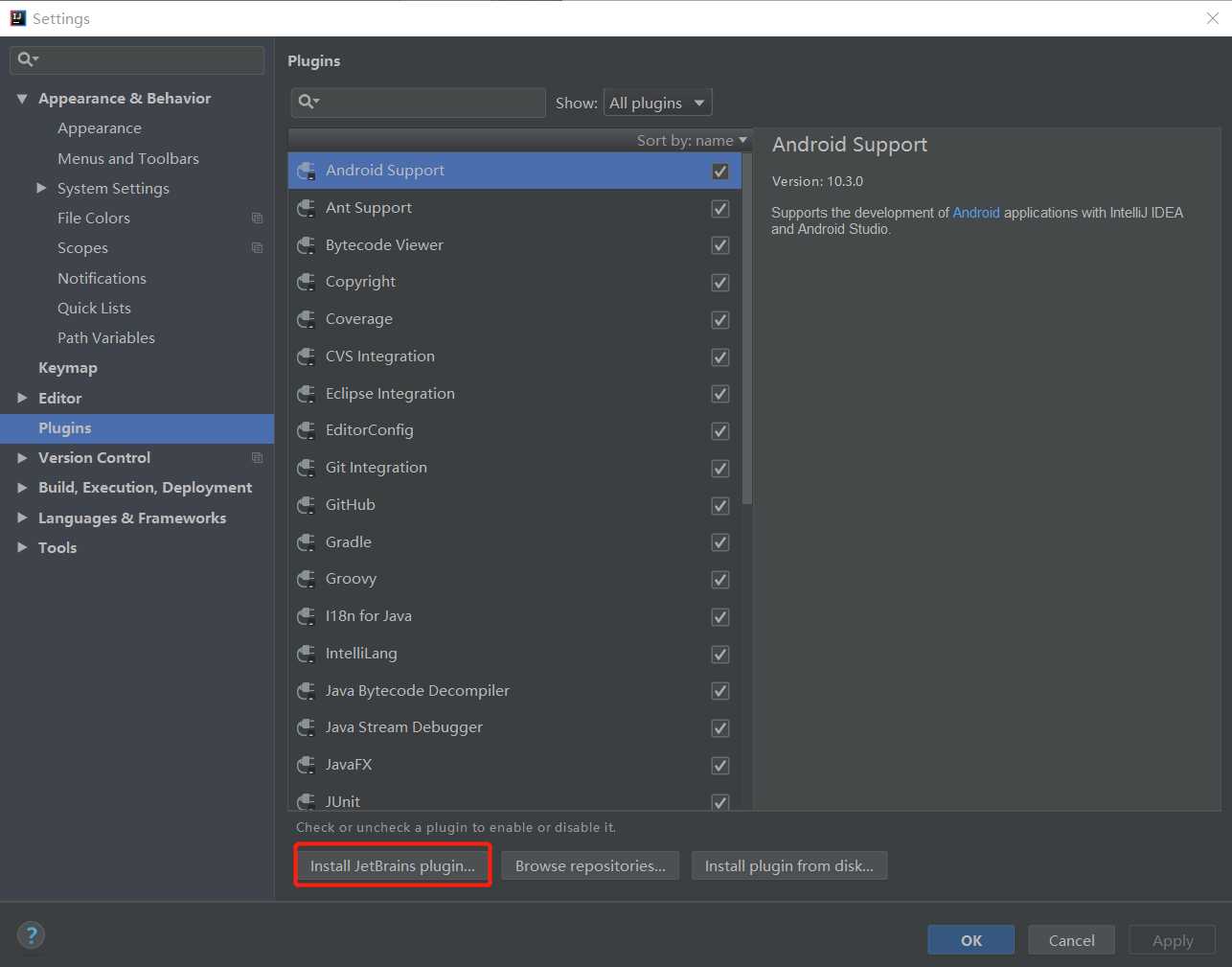Screen dimensions: 1232x967
Task: Uncheck the Ant Support plugin
Action: 720,209
